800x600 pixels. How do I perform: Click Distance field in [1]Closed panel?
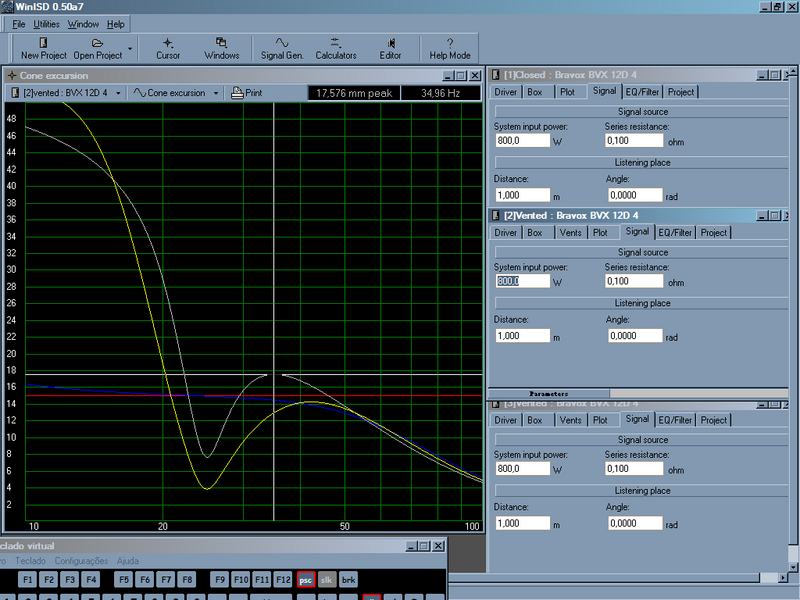522,195
